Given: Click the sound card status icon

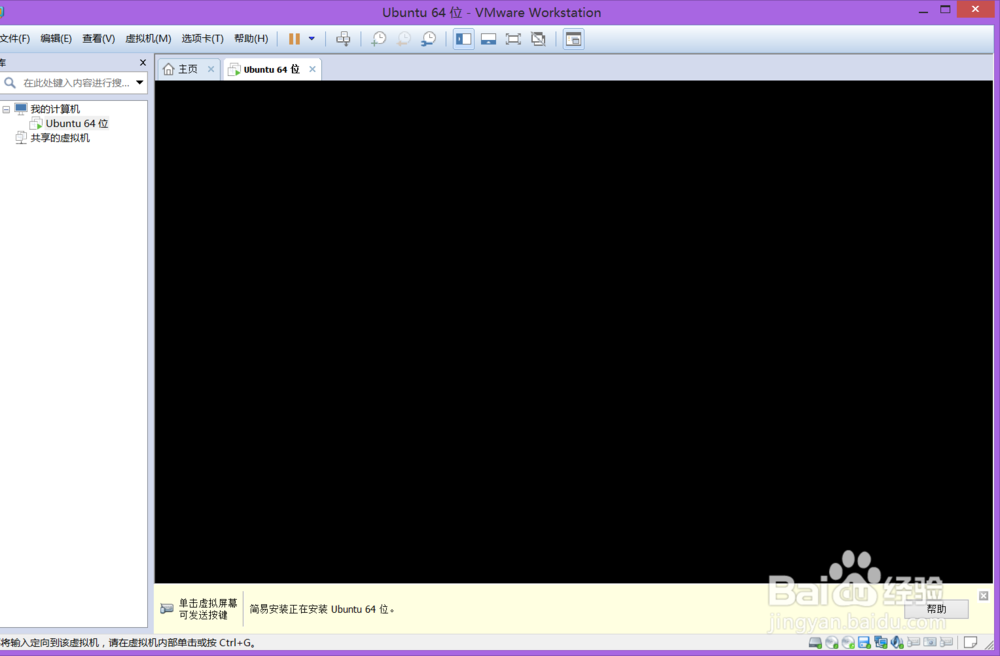Looking at the screenshot, I should pyautogui.click(x=897, y=643).
